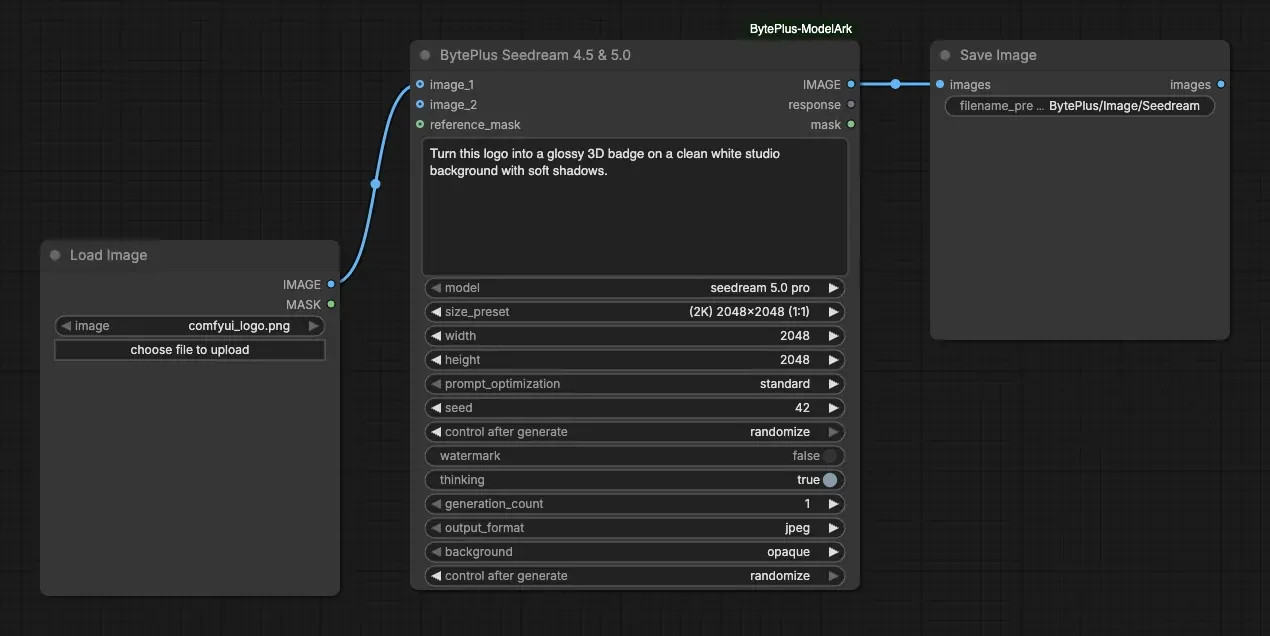Click the reference_mask input socket
The image size is (1270, 636).
(420, 124)
